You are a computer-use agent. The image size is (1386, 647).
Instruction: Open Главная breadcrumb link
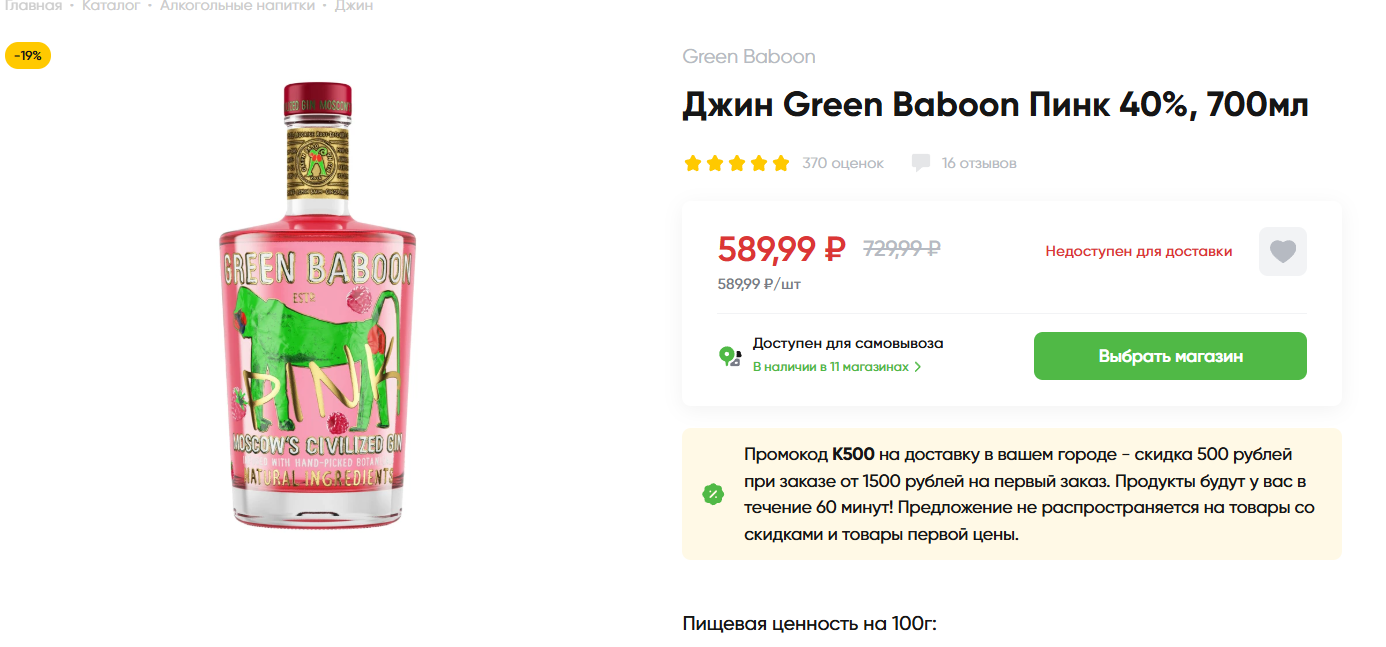coord(31,6)
